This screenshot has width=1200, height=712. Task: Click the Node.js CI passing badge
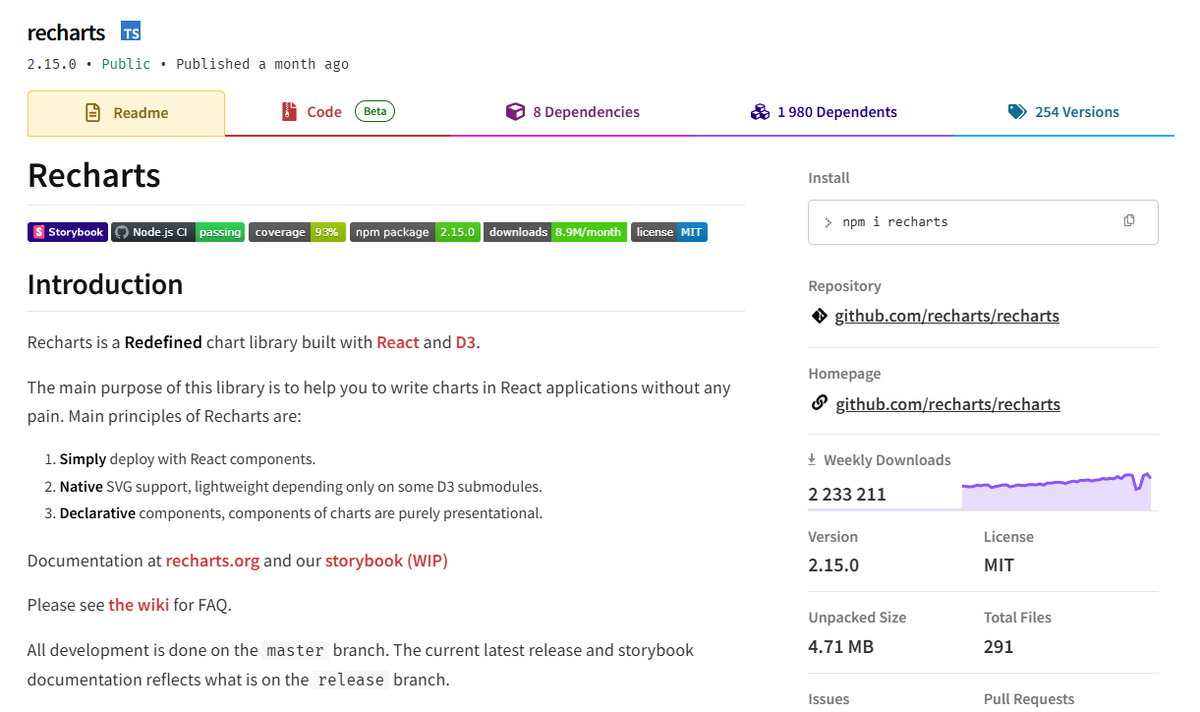(x=178, y=232)
